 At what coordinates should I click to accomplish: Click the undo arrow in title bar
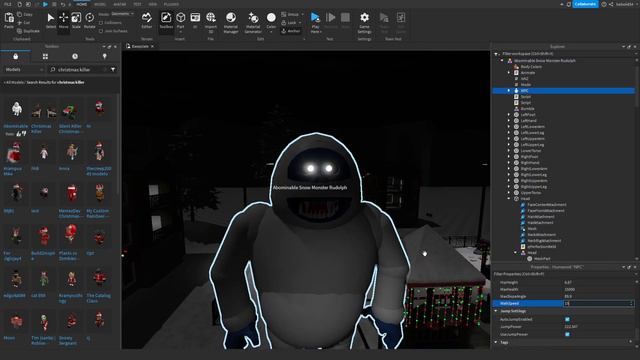63,4
